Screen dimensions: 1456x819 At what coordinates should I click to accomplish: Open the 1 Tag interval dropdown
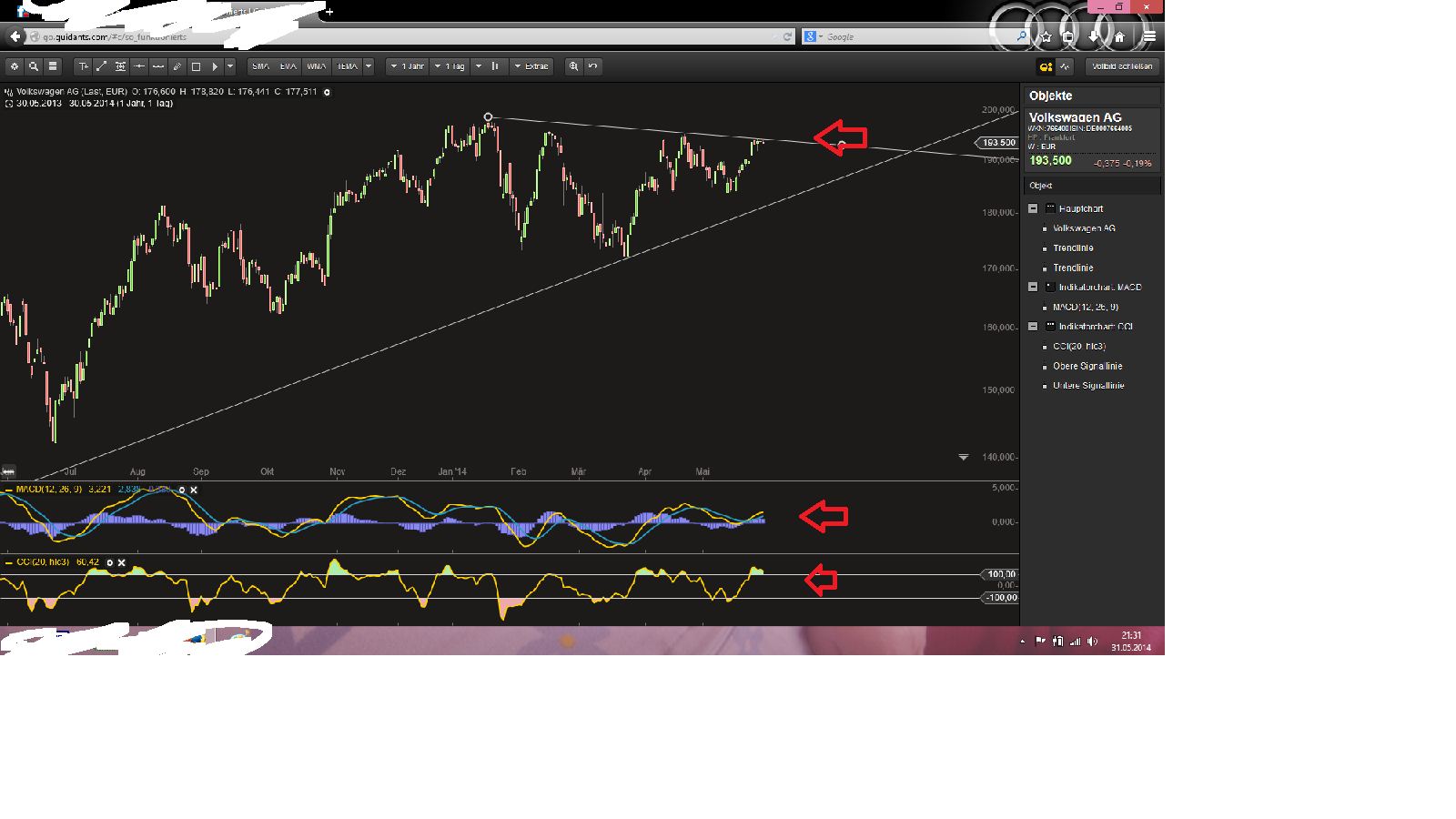pyautogui.click(x=450, y=66)
